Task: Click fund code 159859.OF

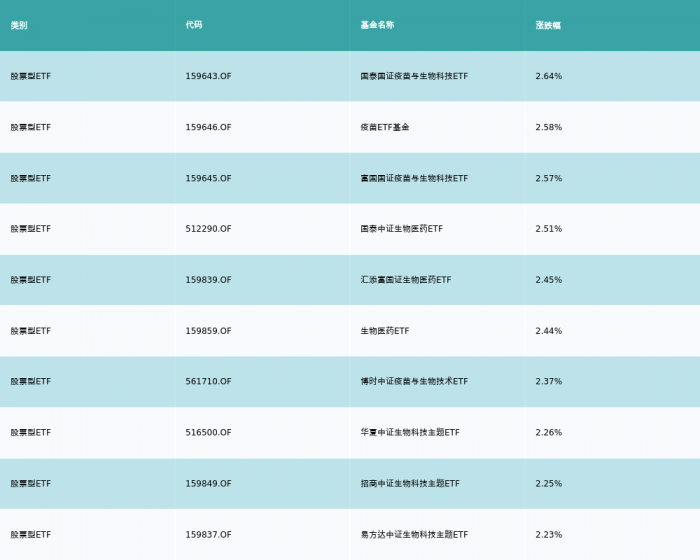Action: click(208, 331)
